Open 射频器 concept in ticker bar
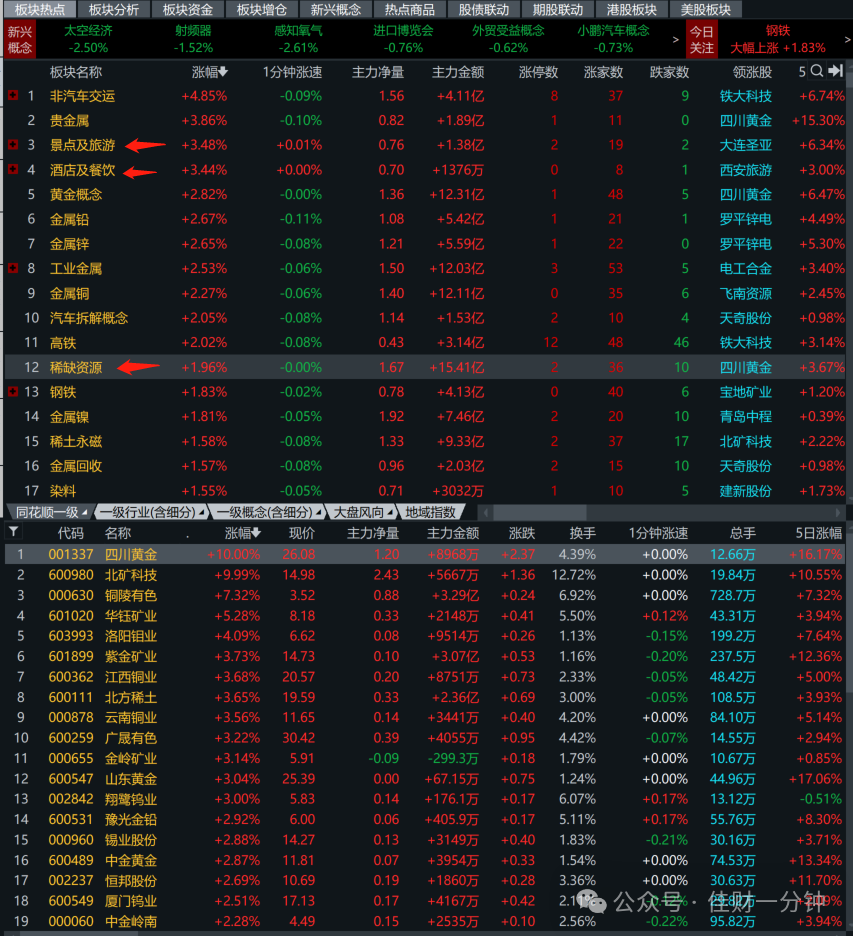 pyautogui.click(x=193, y=39)
